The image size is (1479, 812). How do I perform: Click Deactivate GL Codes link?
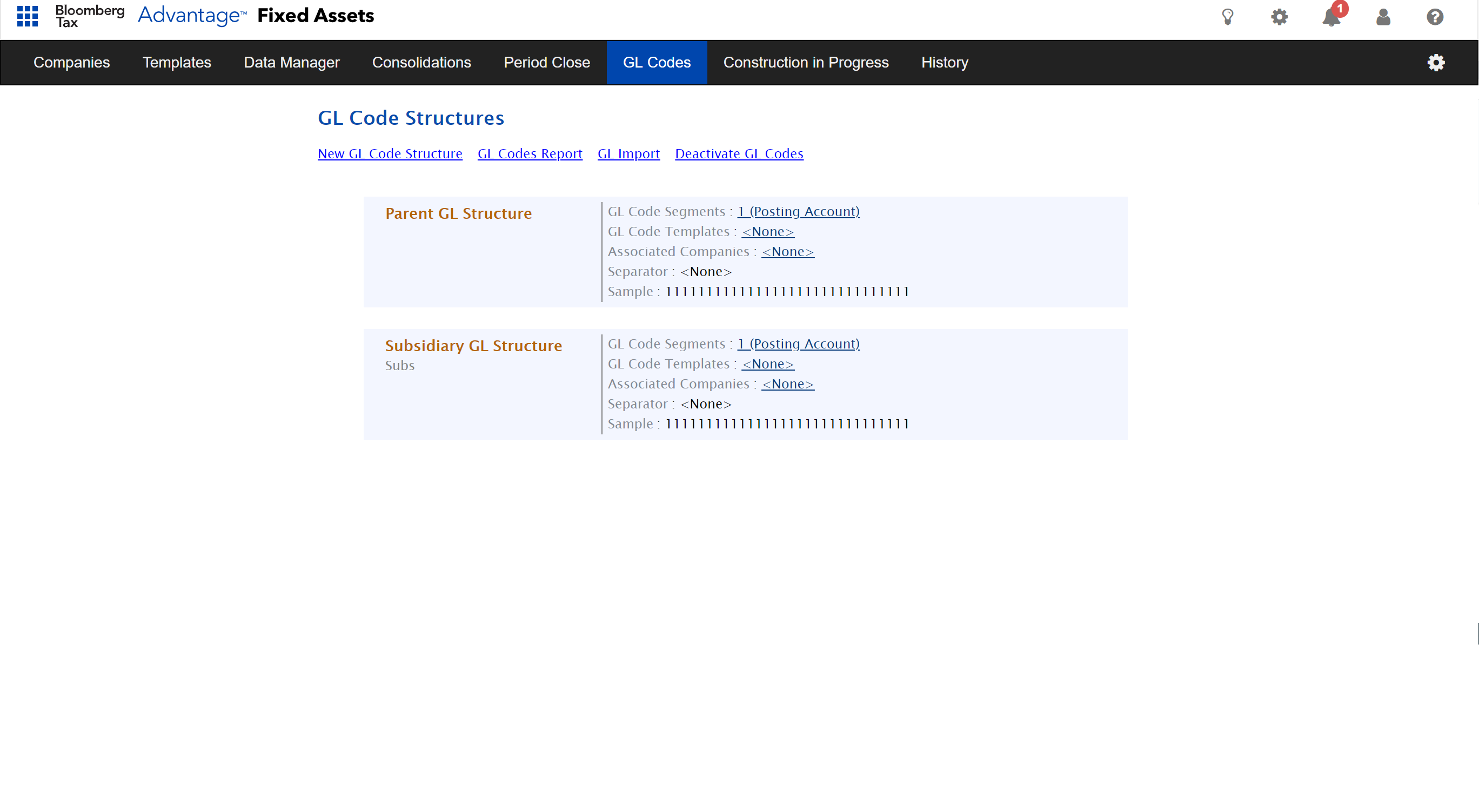(739, 154)
